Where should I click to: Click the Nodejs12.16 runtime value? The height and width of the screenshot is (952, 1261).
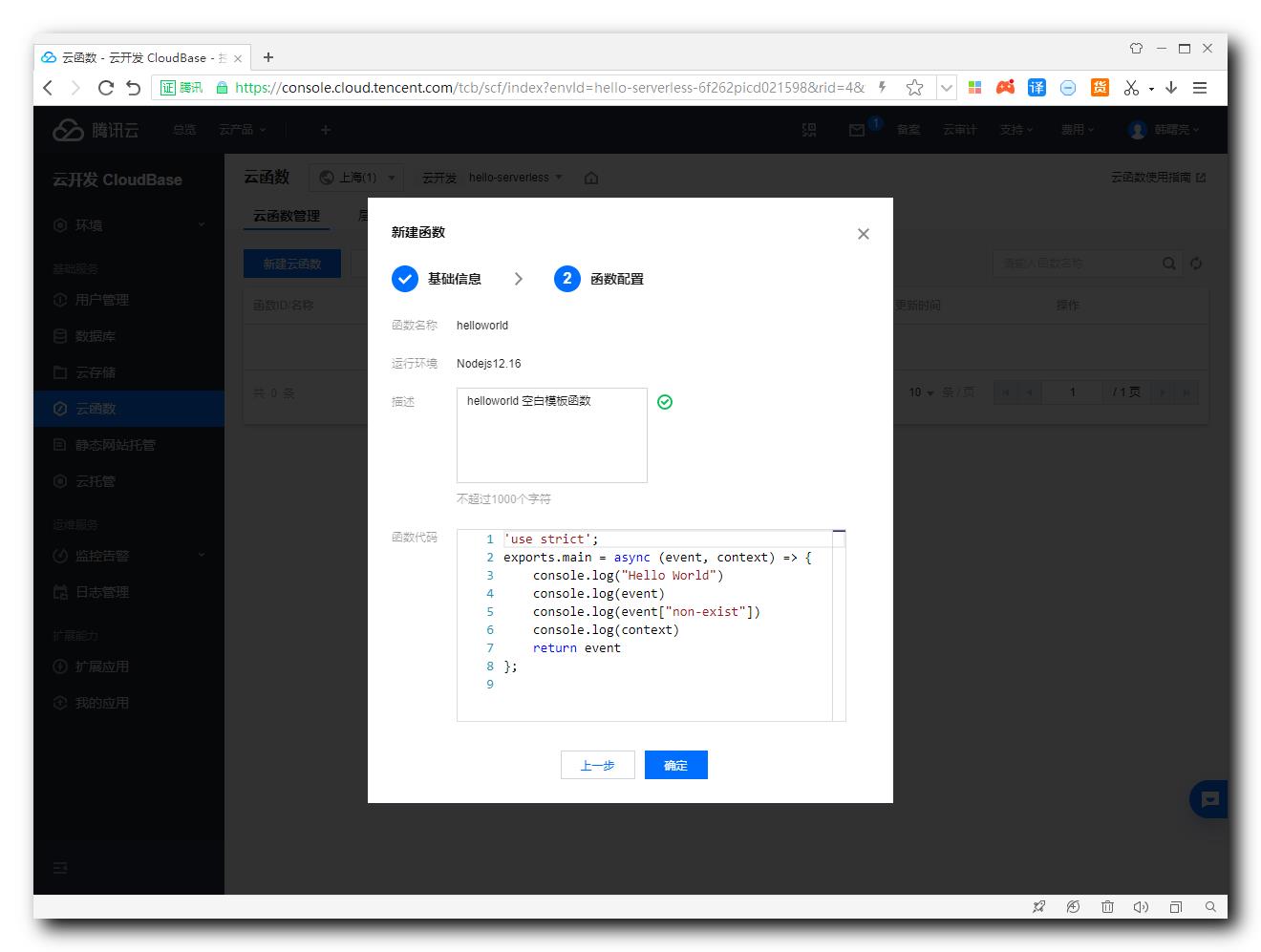click(x=489, y=364)
